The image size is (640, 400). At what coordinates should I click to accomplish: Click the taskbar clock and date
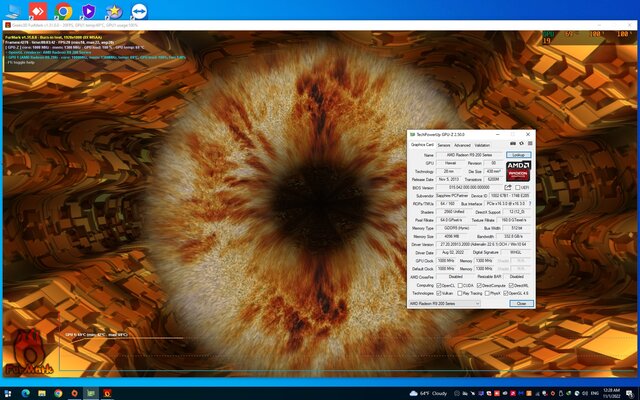(611, 393)
